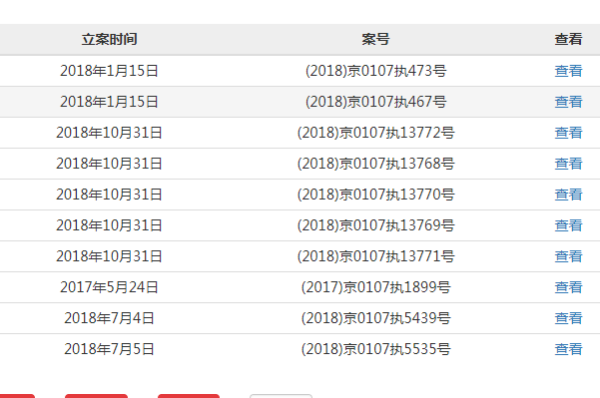The image size is (600, 398).
Task: Click the 立案时间 column header
Action: point(109,39)
